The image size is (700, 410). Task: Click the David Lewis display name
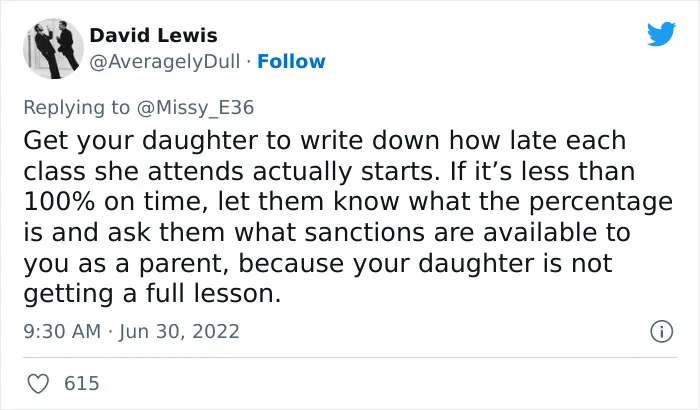pyautogui.click(x=153, y=35)
